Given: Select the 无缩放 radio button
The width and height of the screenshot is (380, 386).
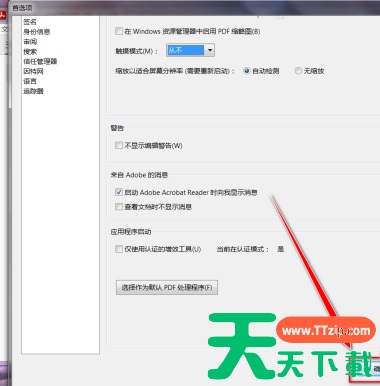Looking at the screenshot, I should [298, 71].
